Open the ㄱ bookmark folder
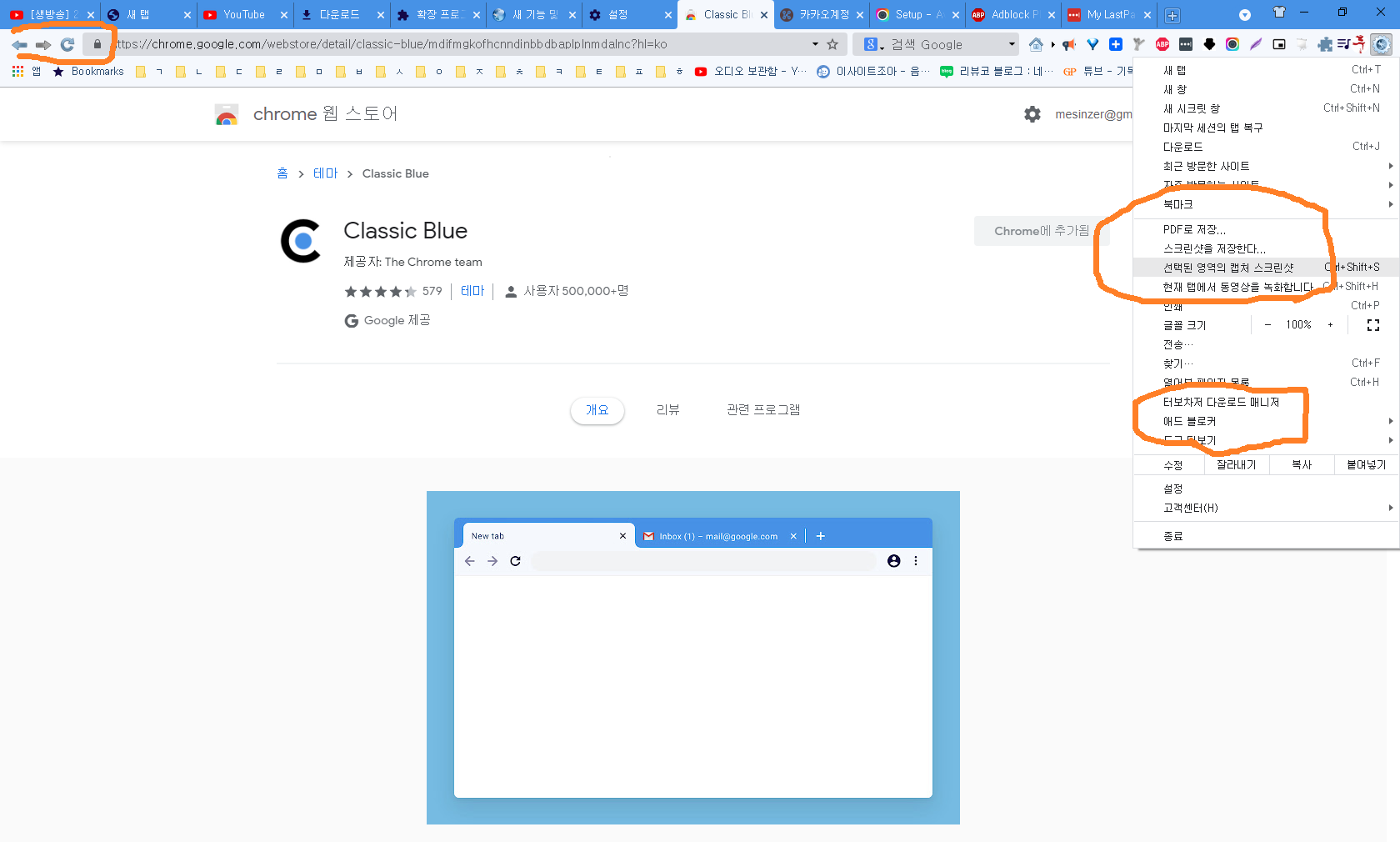The width and height of the screenshot is (1400, 842). tap(150, 72)
